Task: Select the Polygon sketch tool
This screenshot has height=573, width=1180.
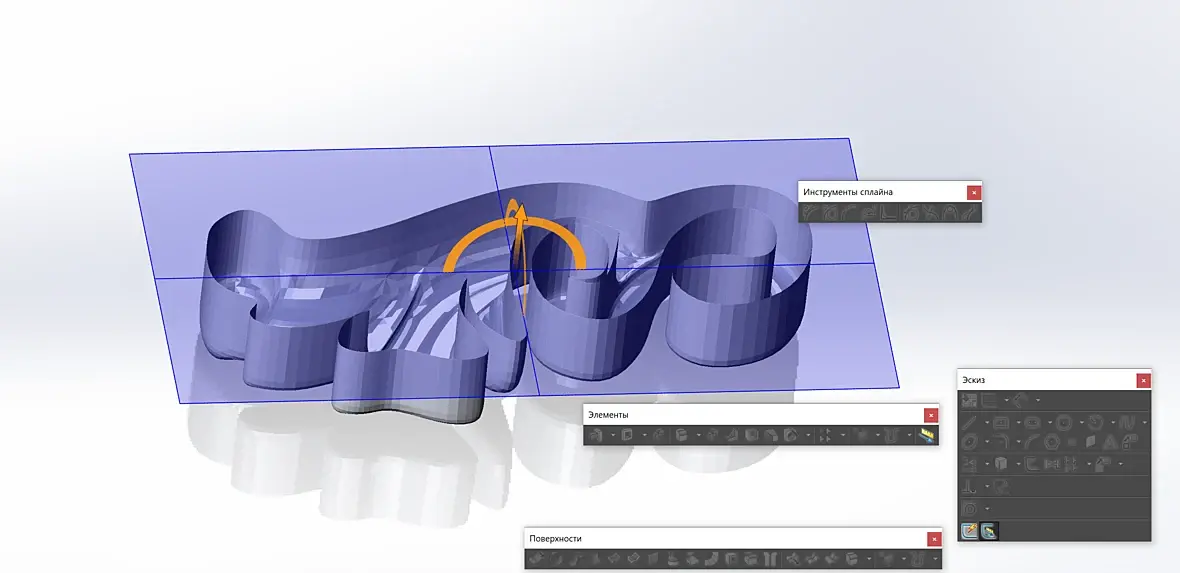Action: click(1051, 441)
